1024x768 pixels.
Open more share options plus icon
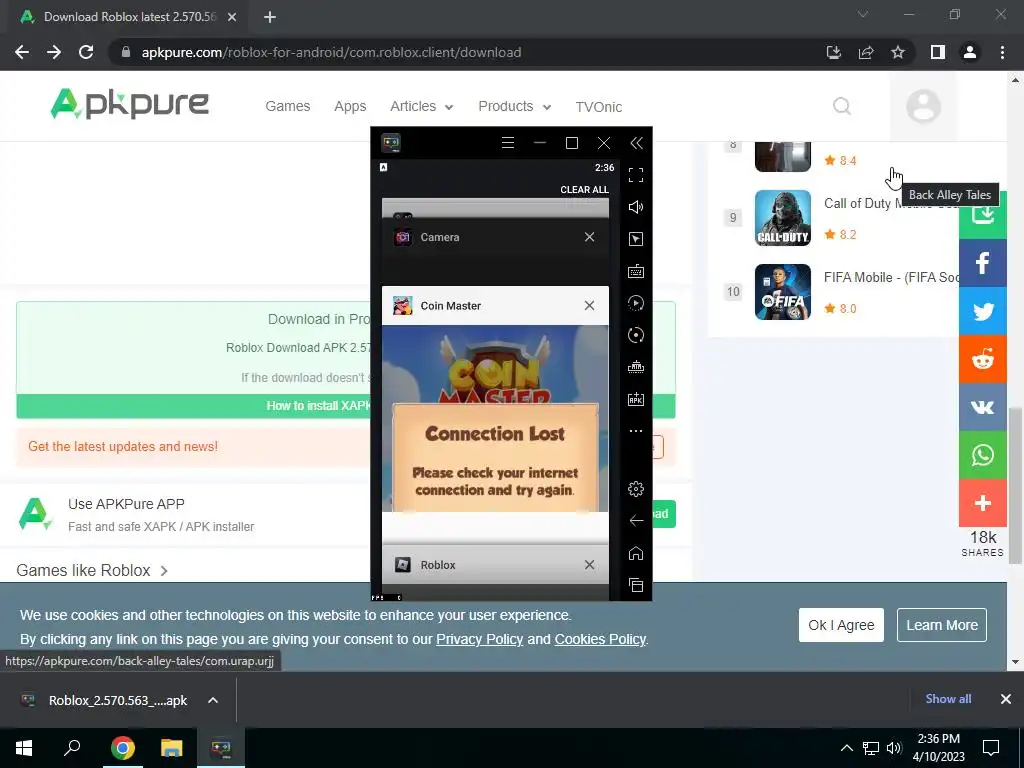[x=982, y=503]
